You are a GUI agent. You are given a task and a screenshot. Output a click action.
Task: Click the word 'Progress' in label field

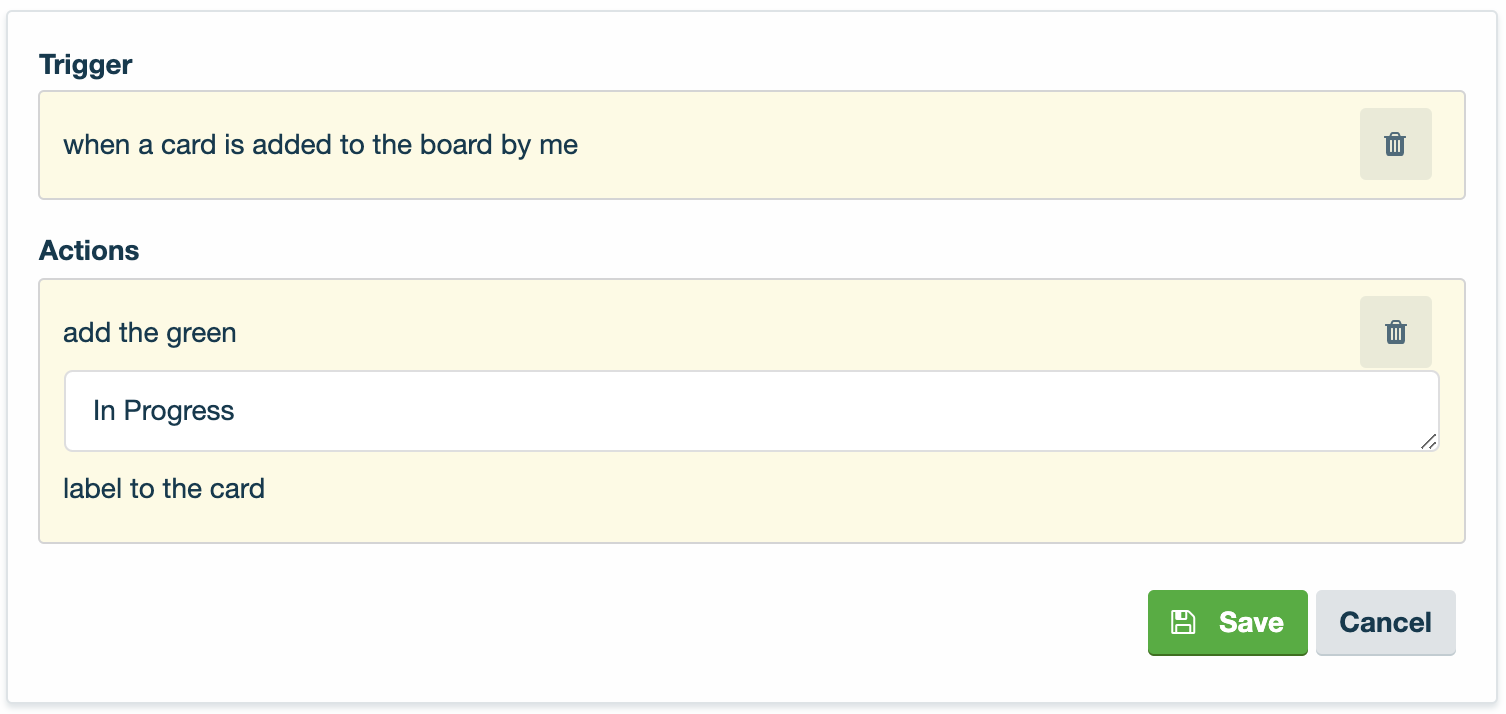pyautogui.click(x=179, y=411)
